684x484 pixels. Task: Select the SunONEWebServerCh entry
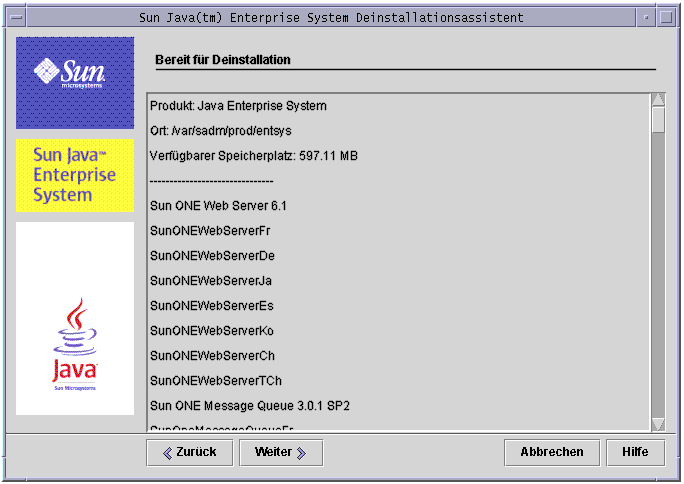pyautogui.click(x=212, y=356)
